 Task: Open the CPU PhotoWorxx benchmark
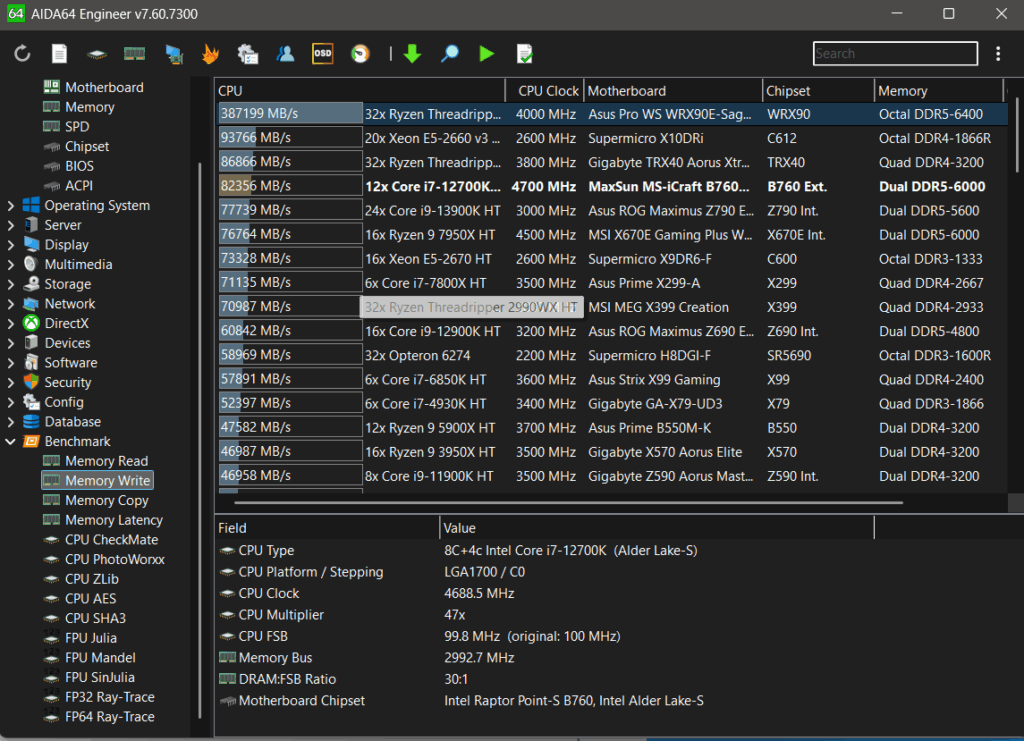tap(114, 559)
